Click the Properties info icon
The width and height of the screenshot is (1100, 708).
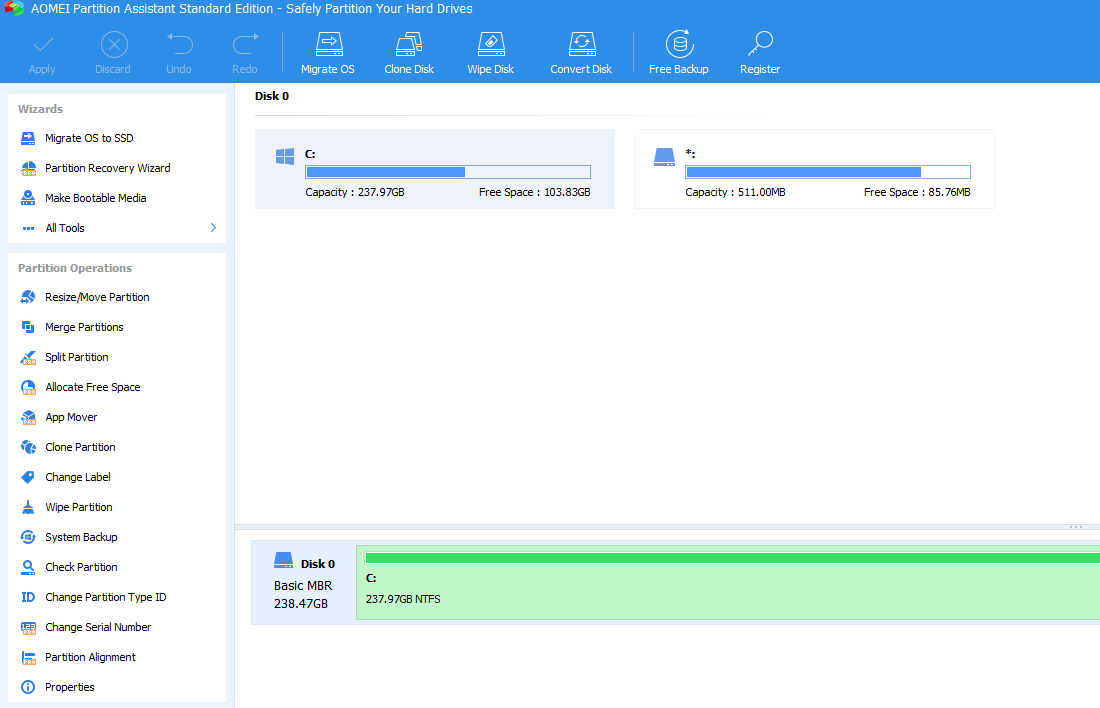[28, 688]
